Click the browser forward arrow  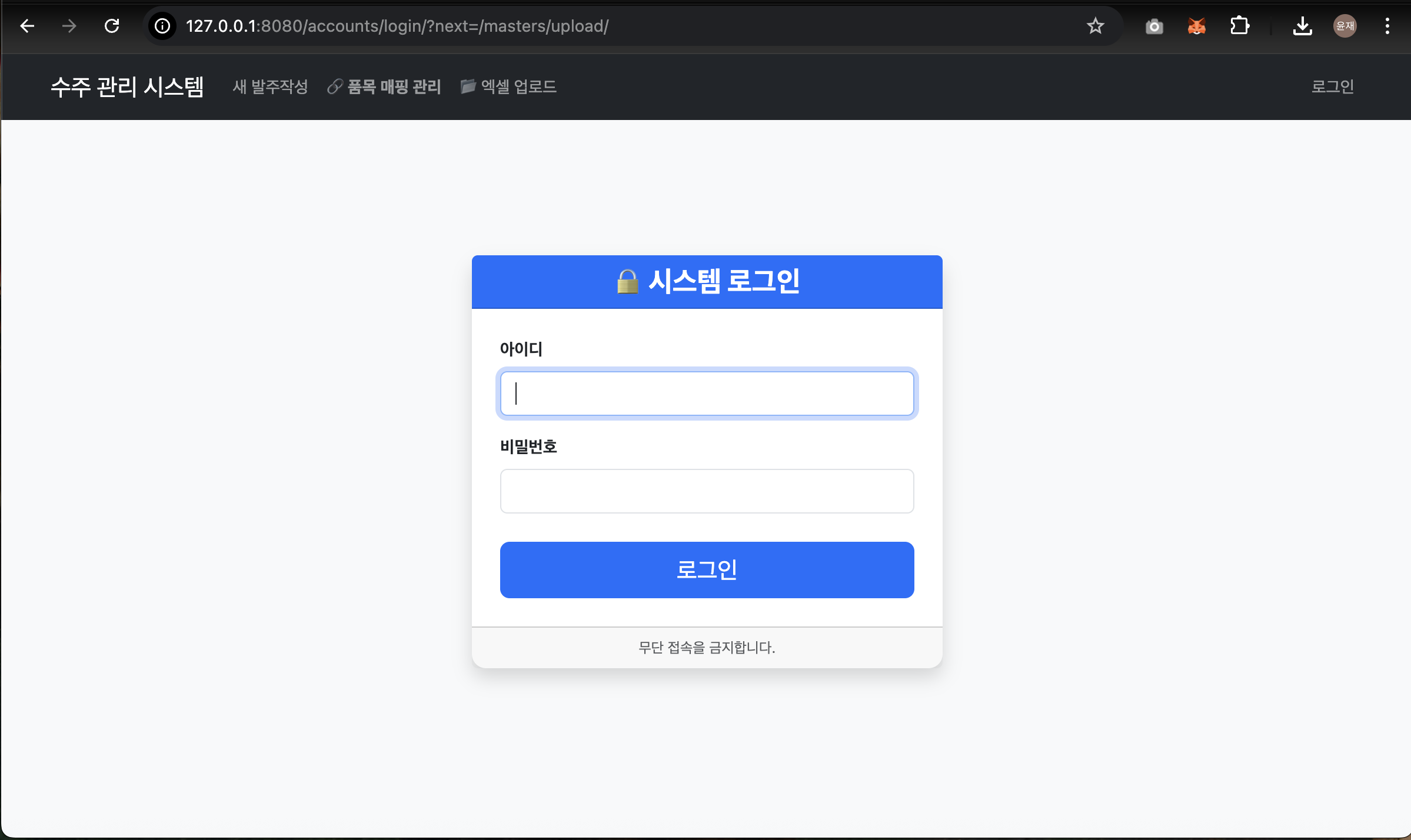click(x=69, y=26)
